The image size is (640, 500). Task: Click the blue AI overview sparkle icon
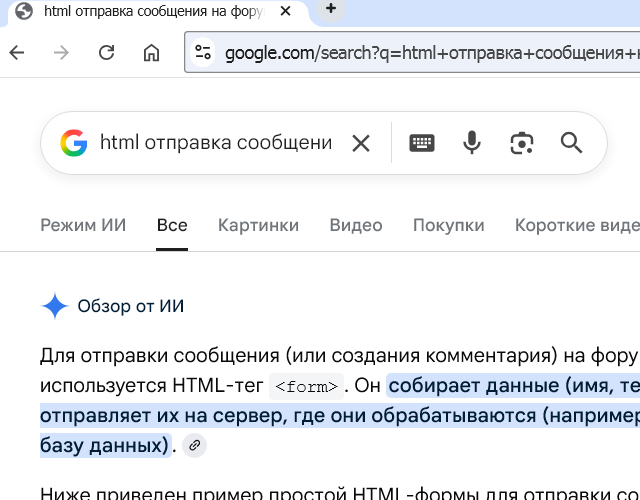(55, 306)
